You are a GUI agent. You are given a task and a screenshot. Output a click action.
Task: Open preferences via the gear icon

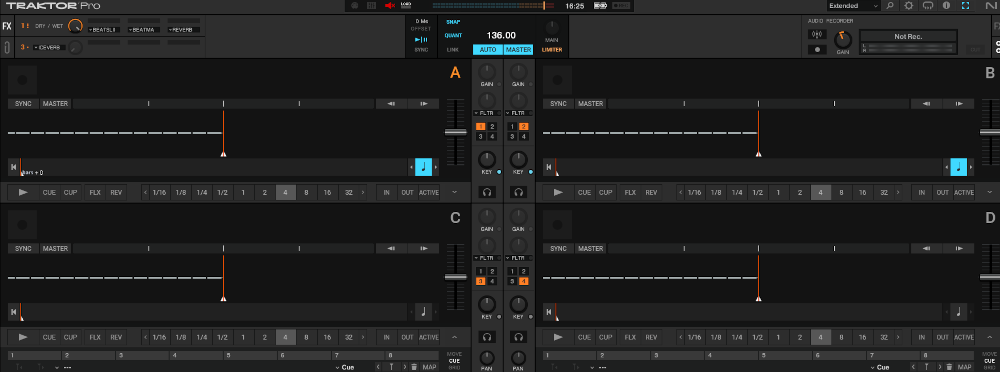[x=908, y=6]
